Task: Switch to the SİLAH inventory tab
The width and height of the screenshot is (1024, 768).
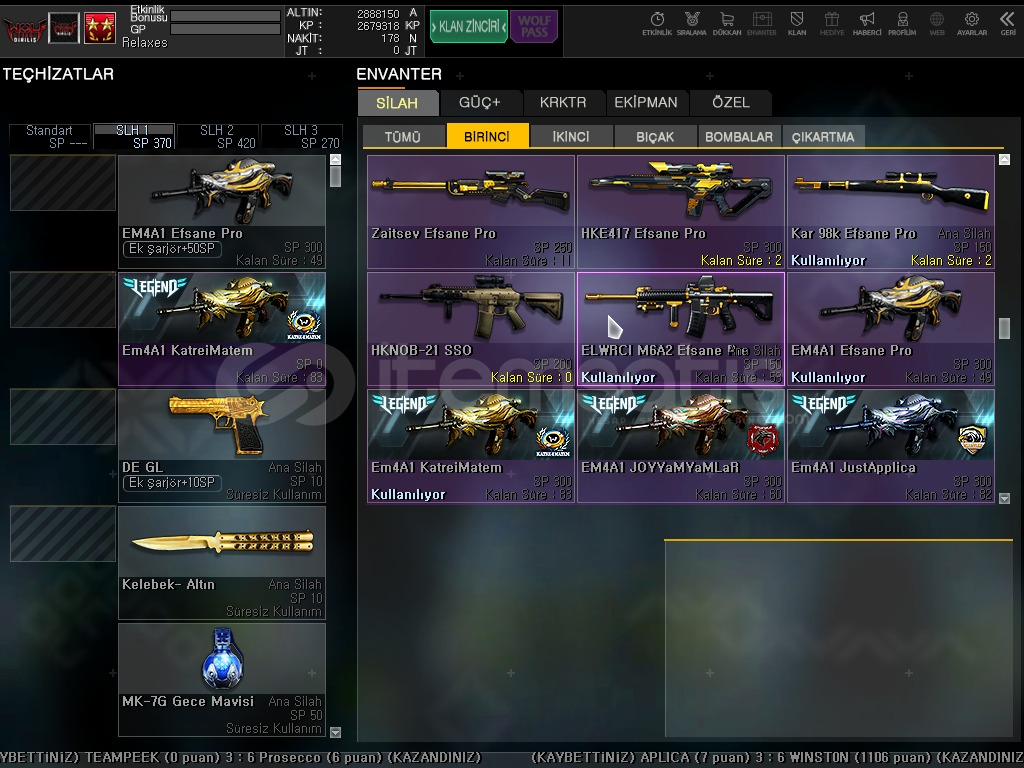Action: 397,103
